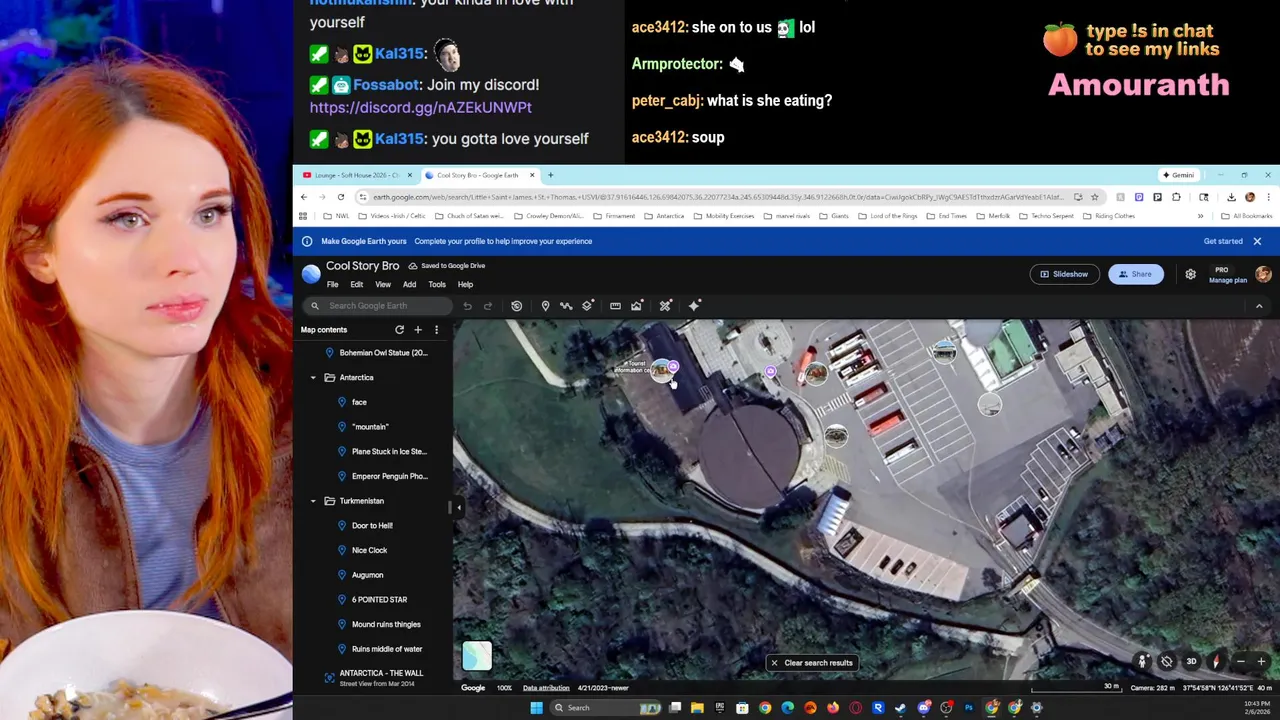Click the satellite data tool icon
The height and width of the screenshot is (720, 1280).
(x=665, y=306)
